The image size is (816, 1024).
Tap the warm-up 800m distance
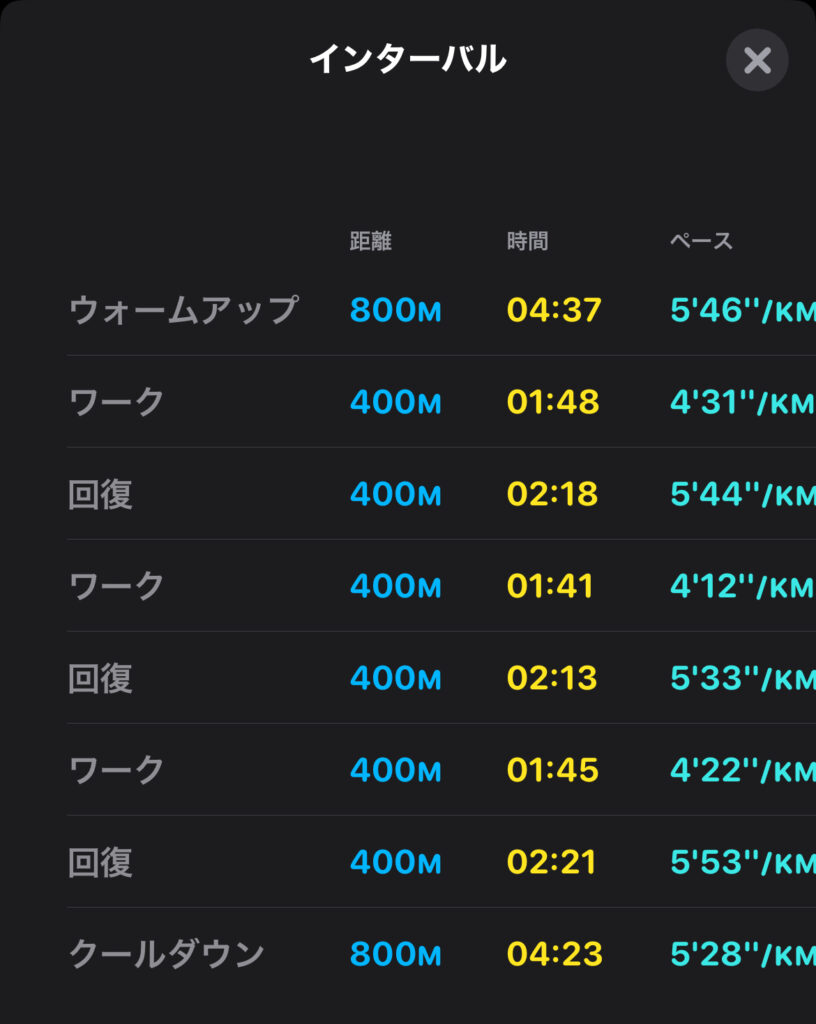click(x=396, y=310)
